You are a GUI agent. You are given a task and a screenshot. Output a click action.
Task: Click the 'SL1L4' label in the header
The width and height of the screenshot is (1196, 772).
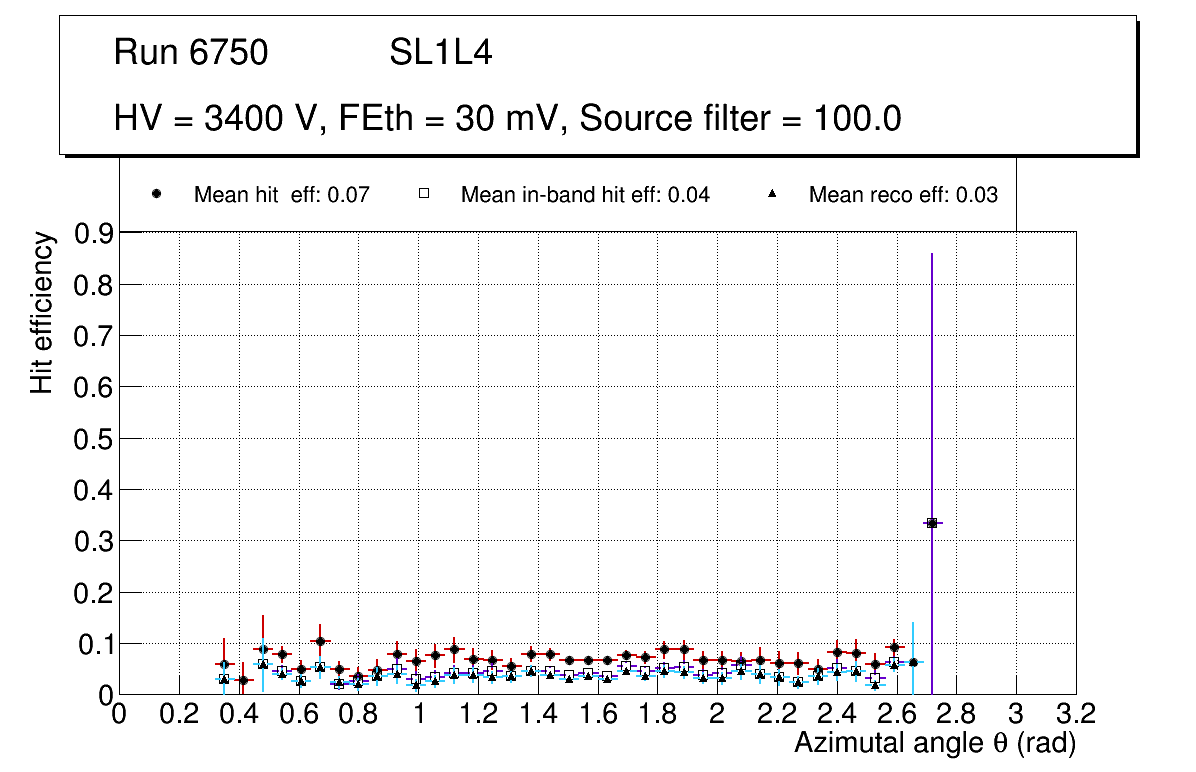440,53
